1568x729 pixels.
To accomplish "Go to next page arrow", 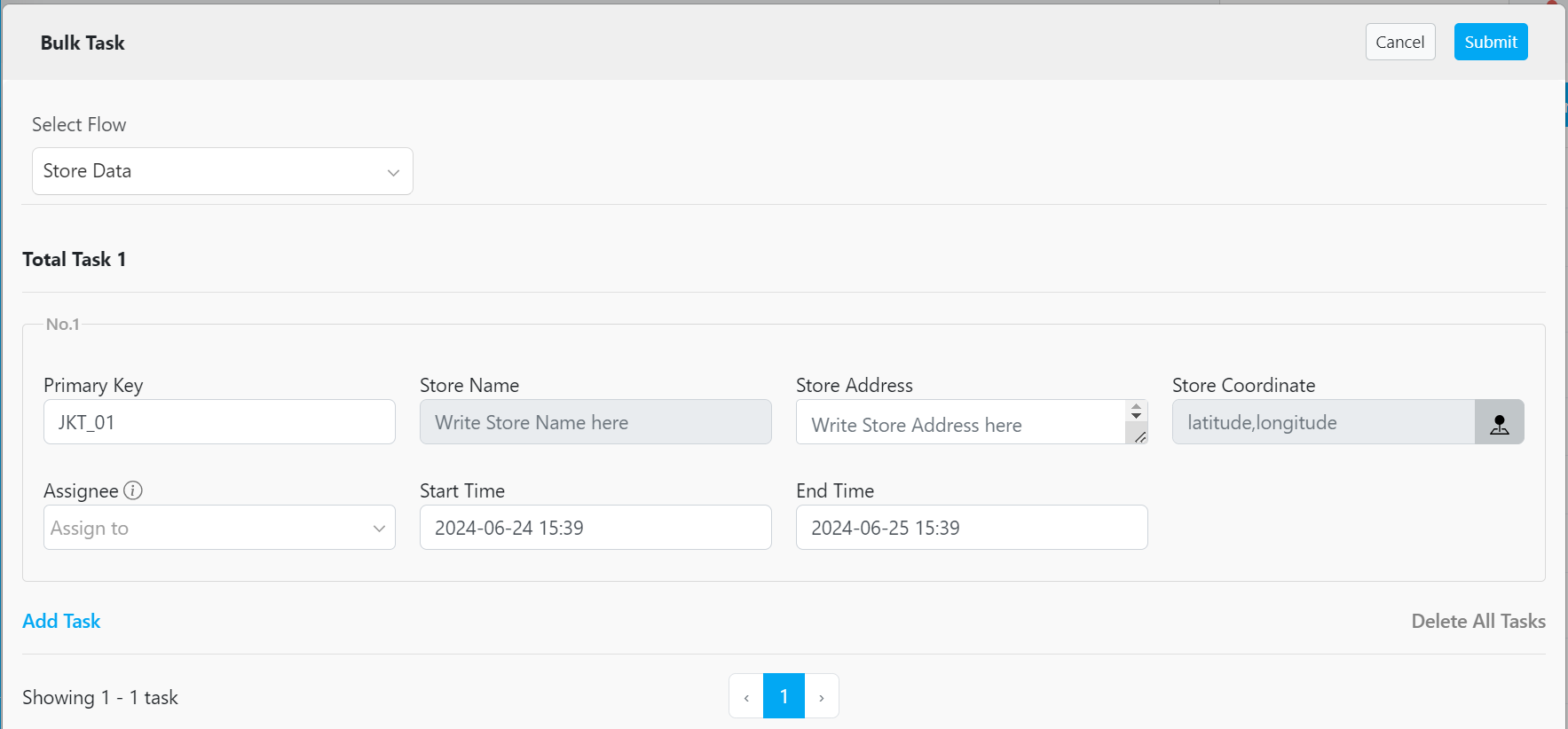I will click(822, 697).
